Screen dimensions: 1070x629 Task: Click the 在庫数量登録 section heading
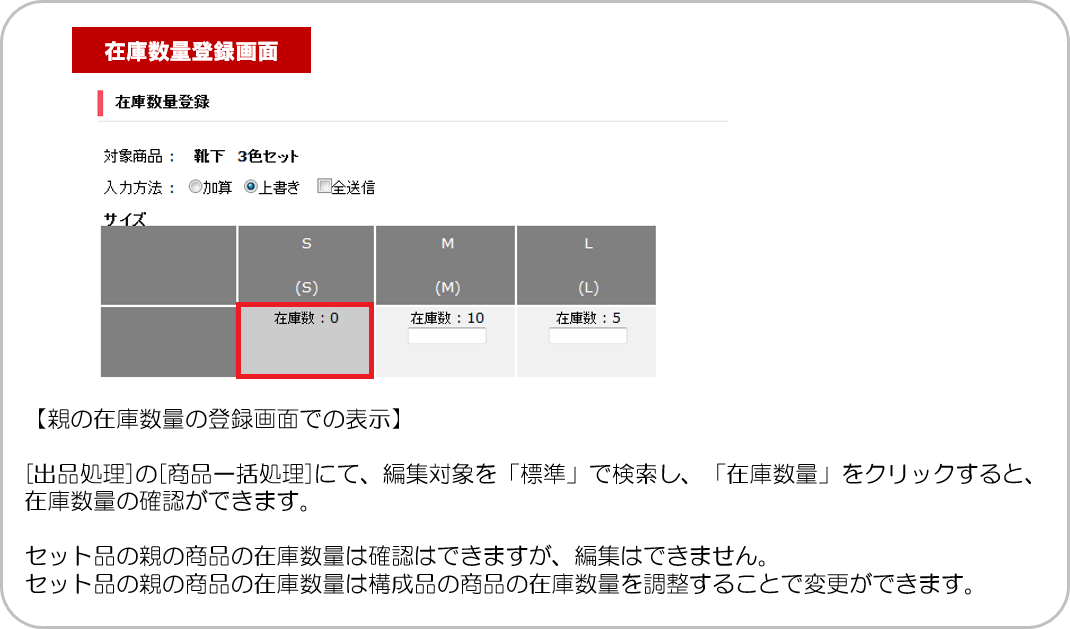point(162,102)
